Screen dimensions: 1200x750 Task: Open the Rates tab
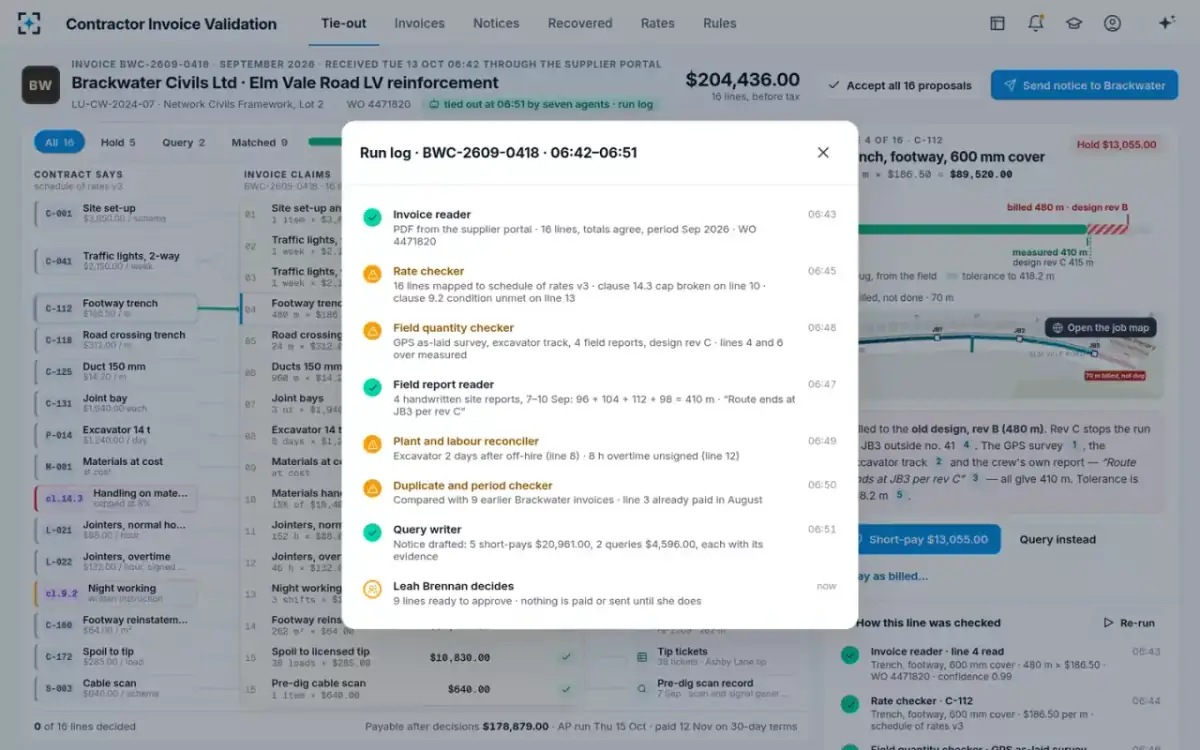658,23
